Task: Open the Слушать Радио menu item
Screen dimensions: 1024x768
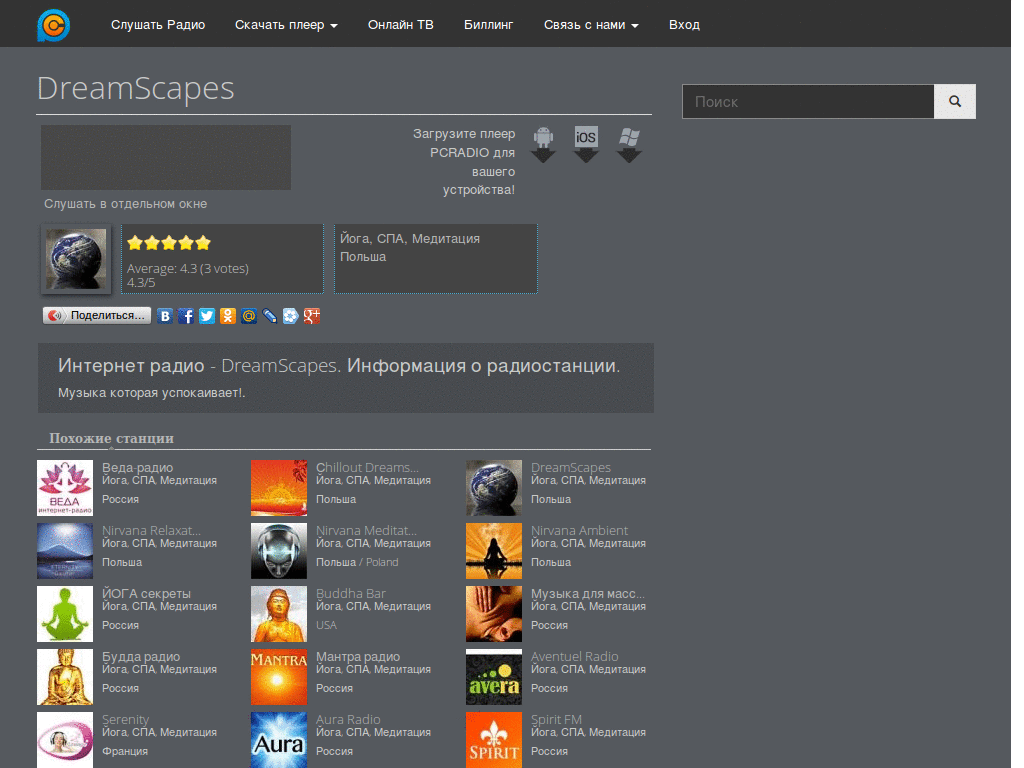Action: click(x=158, y=25)
